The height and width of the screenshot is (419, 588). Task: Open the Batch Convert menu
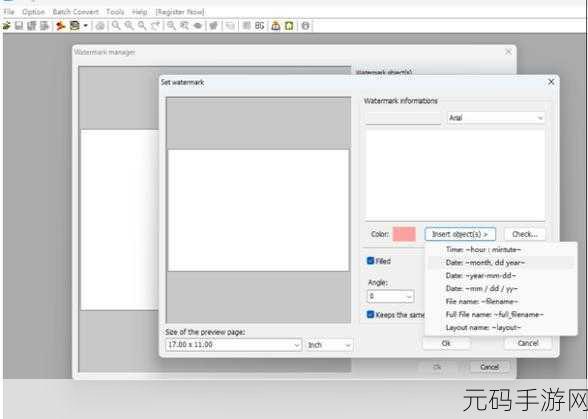click(75, 12)
